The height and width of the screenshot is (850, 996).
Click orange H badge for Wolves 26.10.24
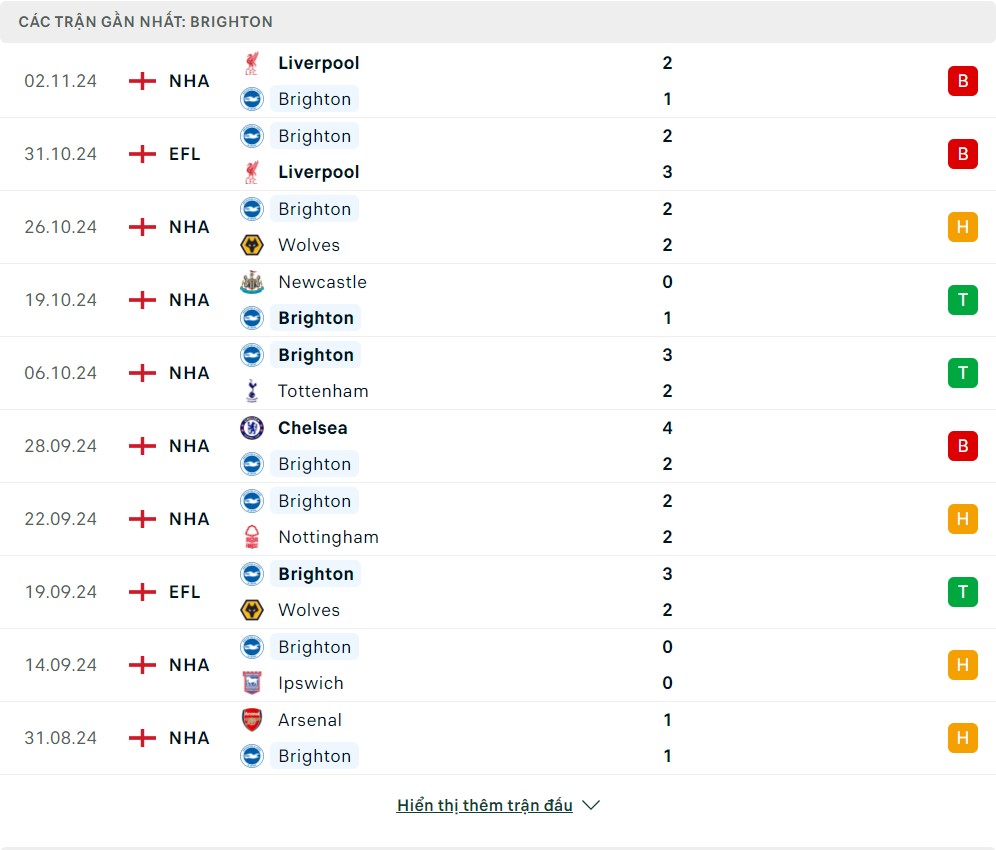point(962,227)
